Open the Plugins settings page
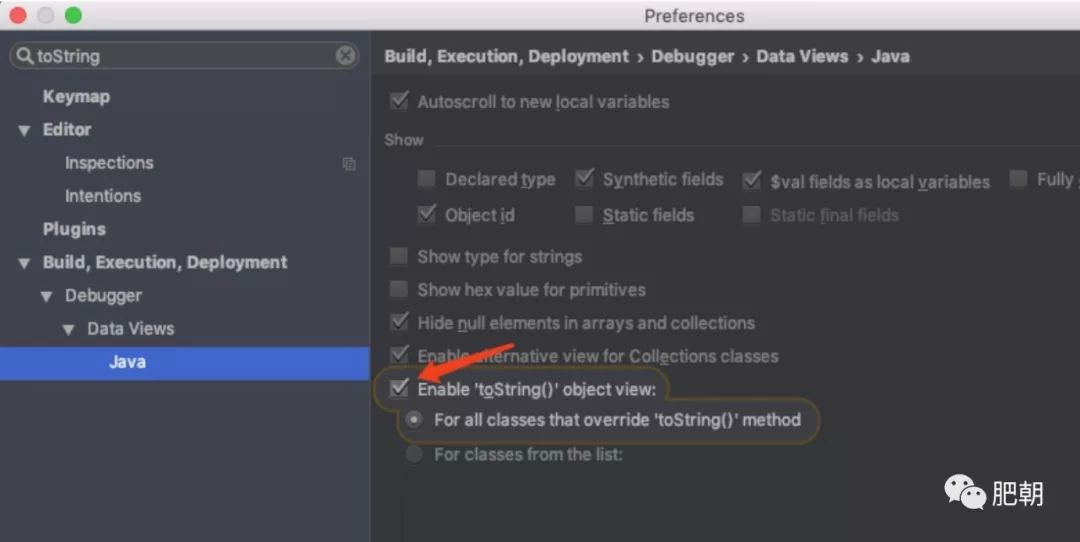 [x=74, y=229]
